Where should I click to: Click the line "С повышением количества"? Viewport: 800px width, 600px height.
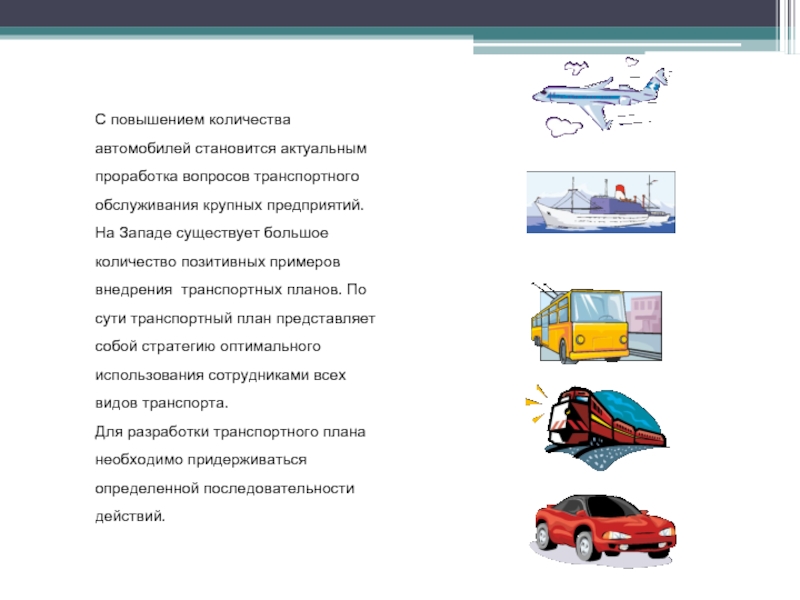(193, 120)
